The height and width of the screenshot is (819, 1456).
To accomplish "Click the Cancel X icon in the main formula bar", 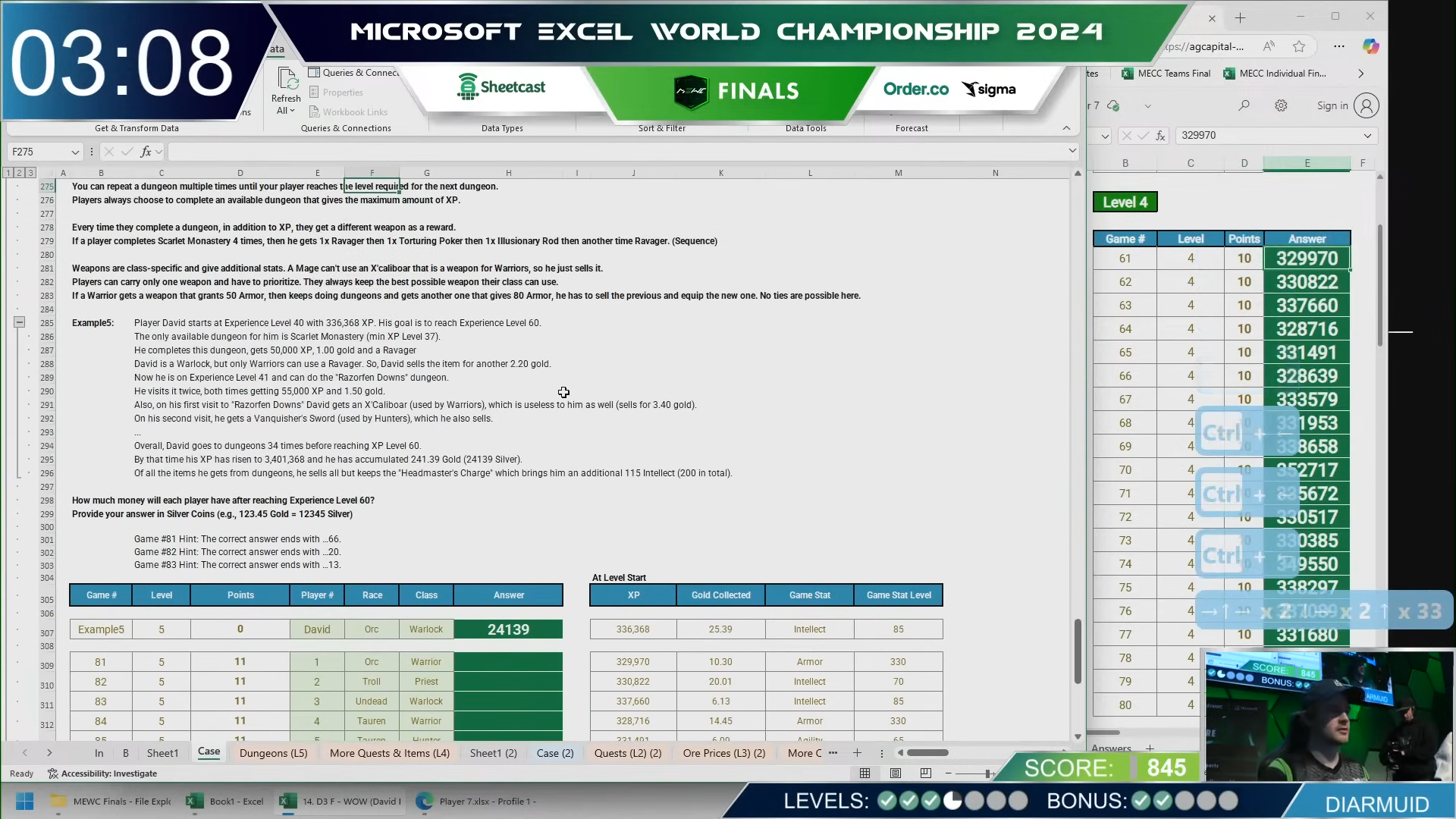I will click(x=108, y=152).
